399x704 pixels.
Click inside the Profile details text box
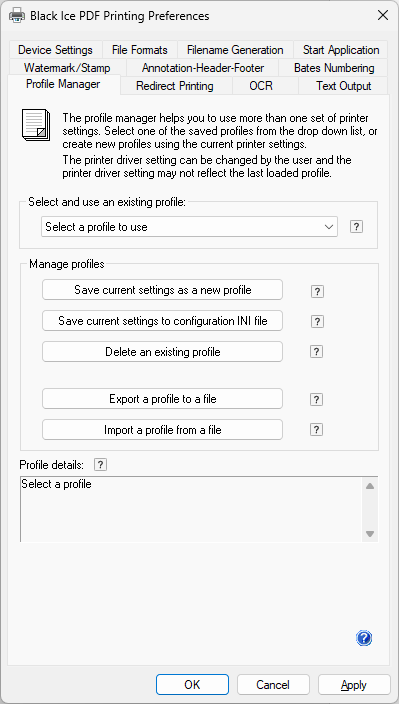192,509
